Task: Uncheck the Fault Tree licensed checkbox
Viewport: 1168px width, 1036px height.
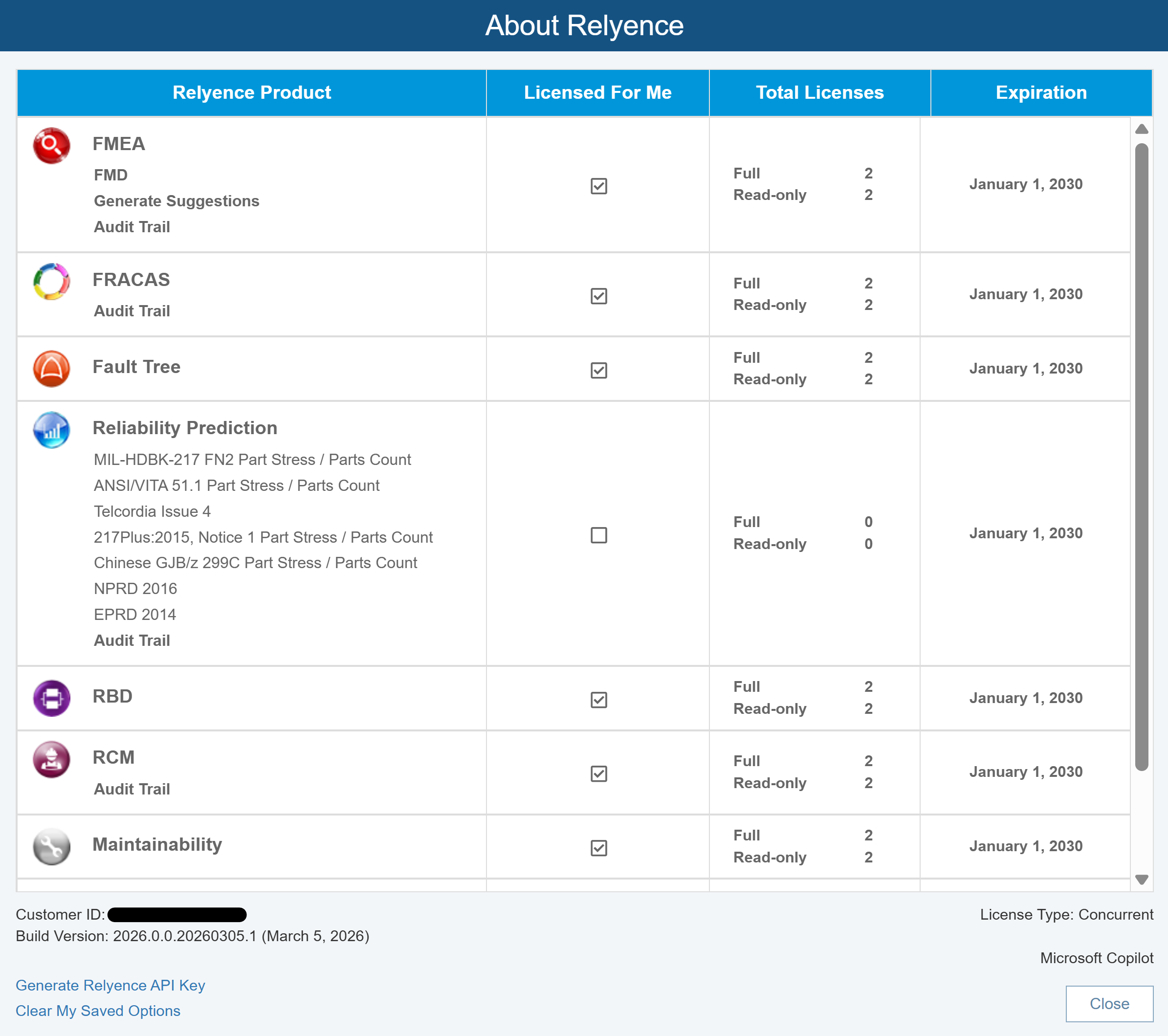Action: pos(598,370)
